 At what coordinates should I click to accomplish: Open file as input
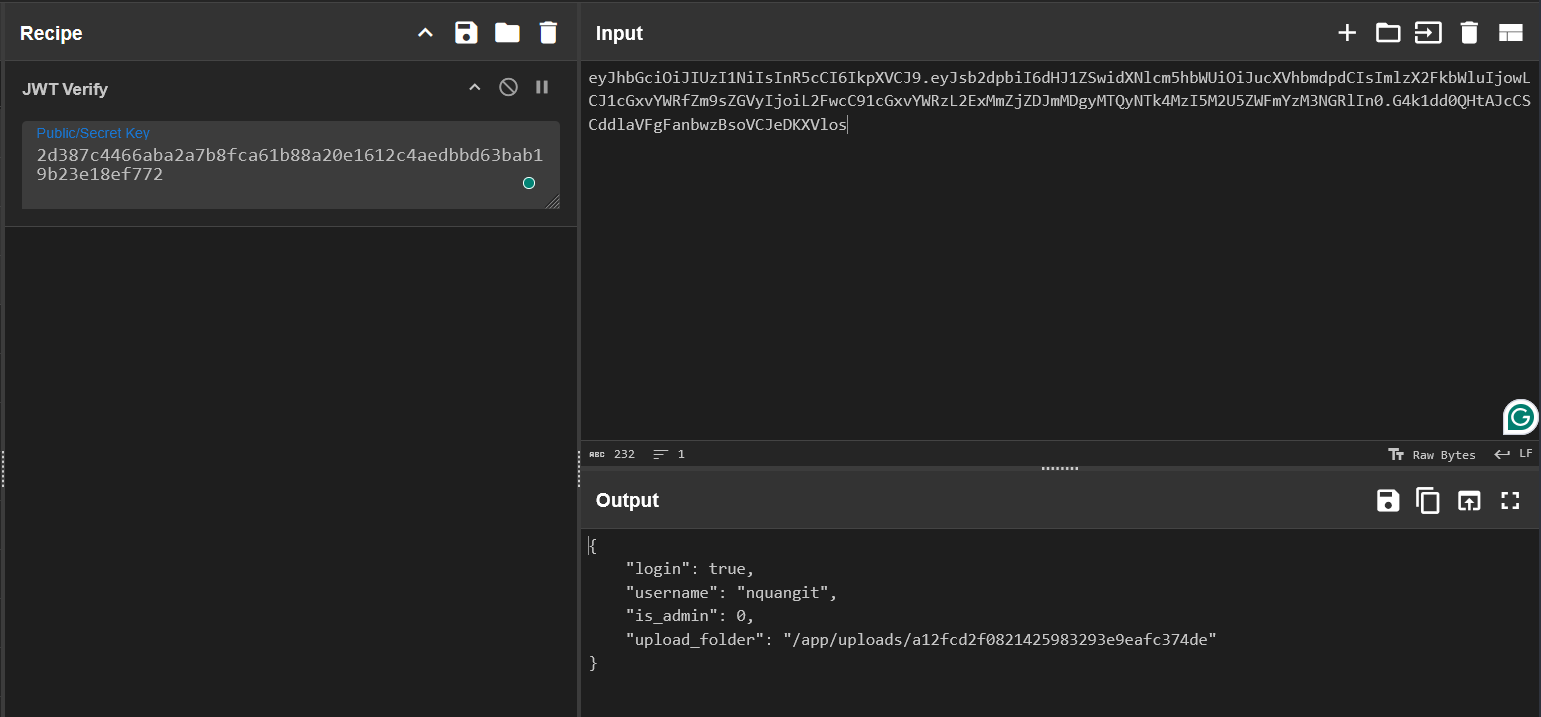1428,33
